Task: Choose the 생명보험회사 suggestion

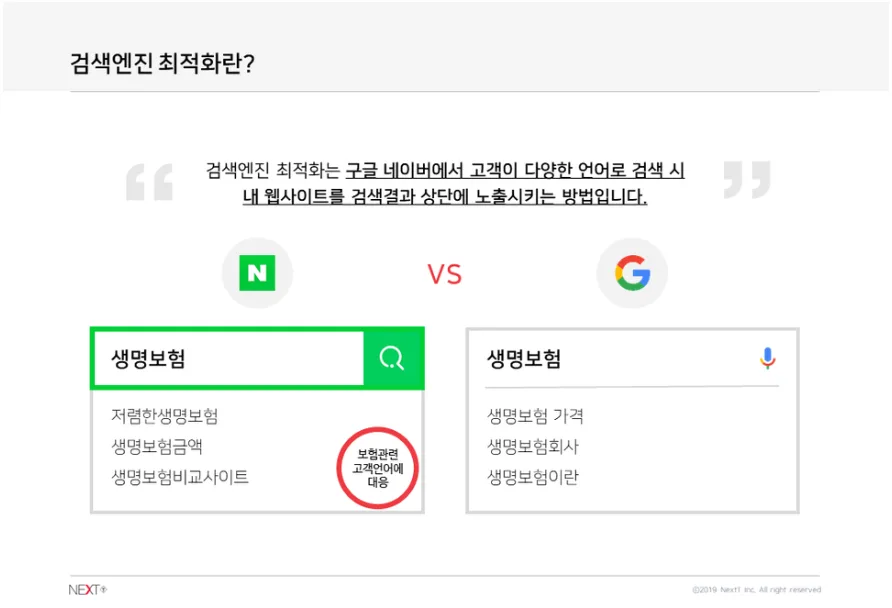Action: pos(533,446)
